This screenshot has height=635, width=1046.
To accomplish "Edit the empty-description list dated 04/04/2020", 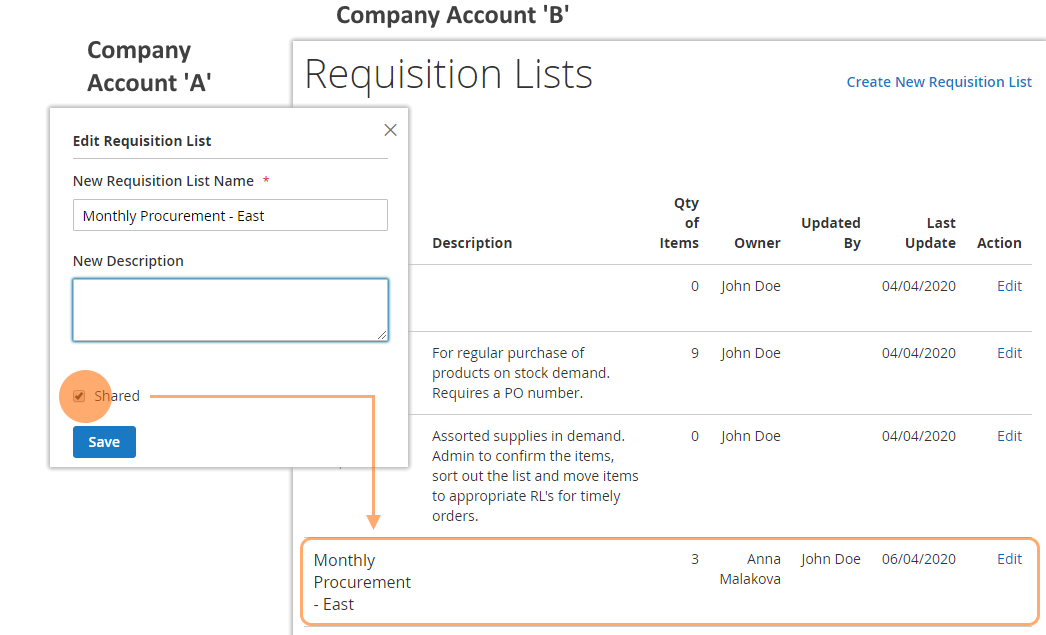I will 1009,286.
